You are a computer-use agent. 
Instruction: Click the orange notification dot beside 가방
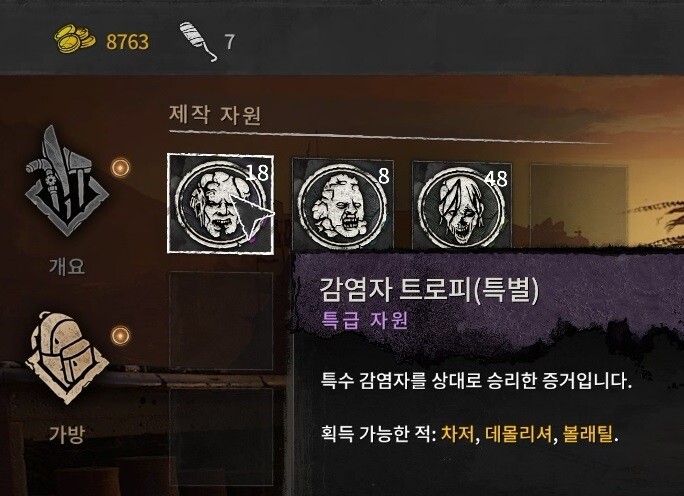[x=120, y=335]
